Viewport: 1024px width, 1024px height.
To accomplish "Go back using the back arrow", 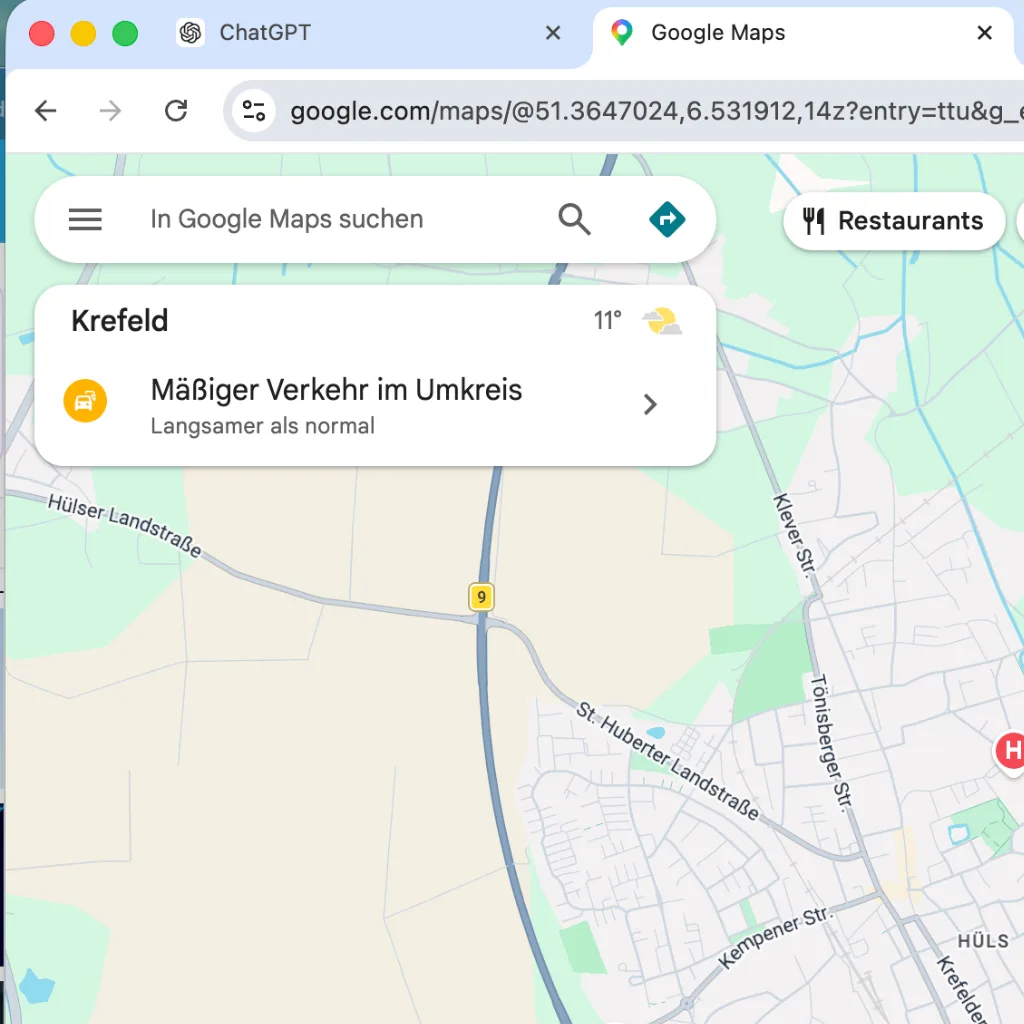I will click(x=45, y=111).
